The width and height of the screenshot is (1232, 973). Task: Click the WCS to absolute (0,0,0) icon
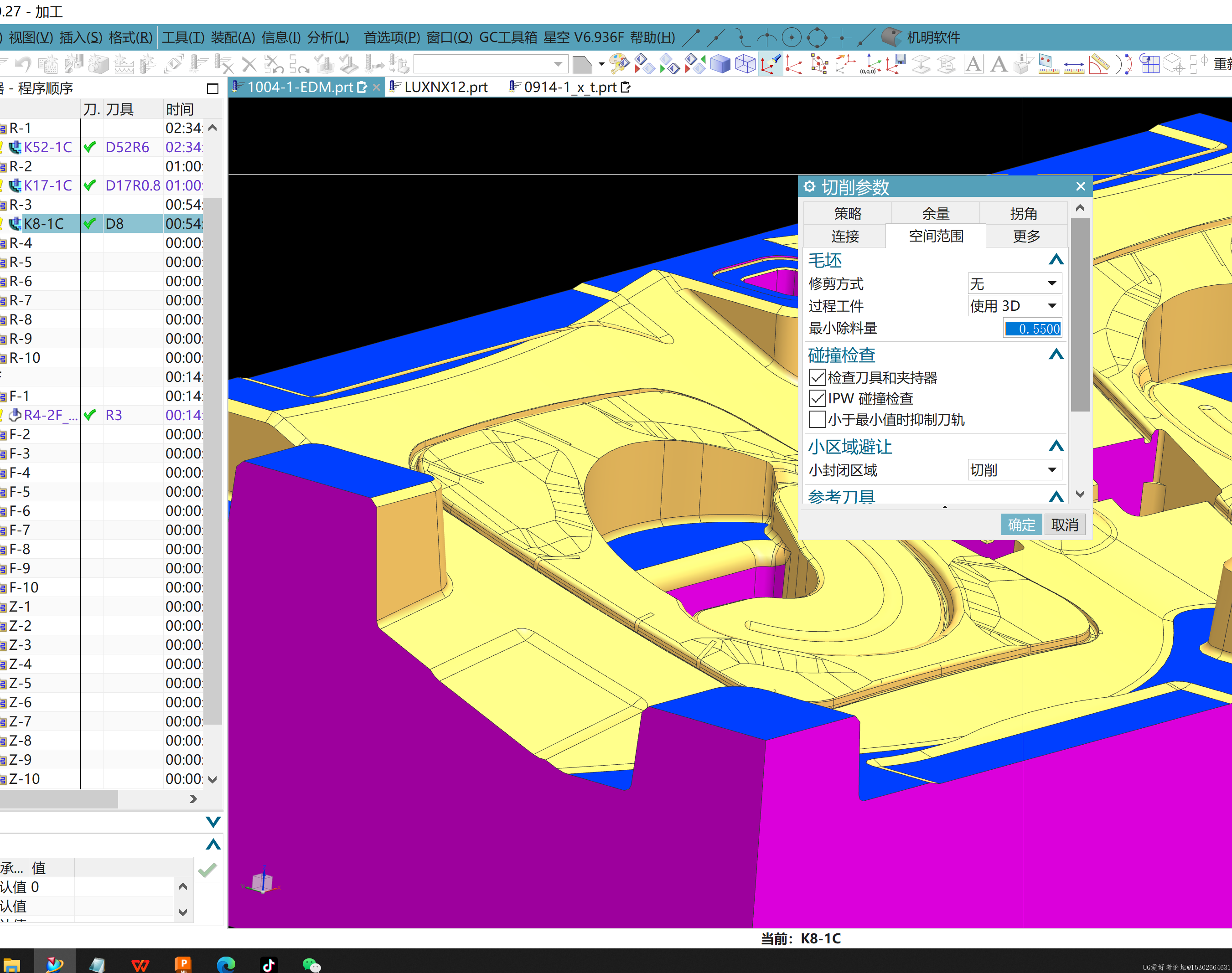click(870, 64)
